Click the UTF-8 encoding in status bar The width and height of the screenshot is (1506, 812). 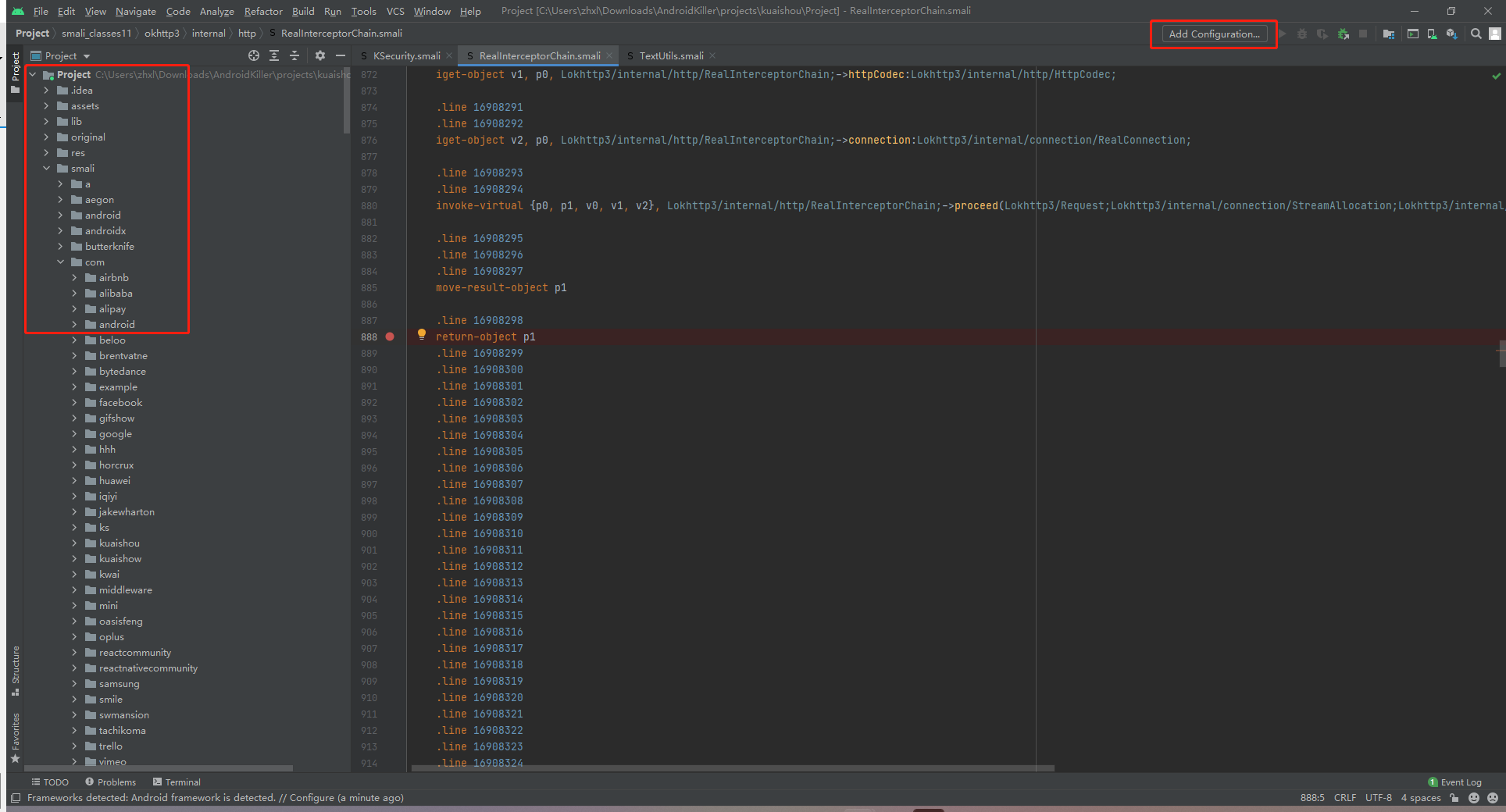pos(1379,798)
